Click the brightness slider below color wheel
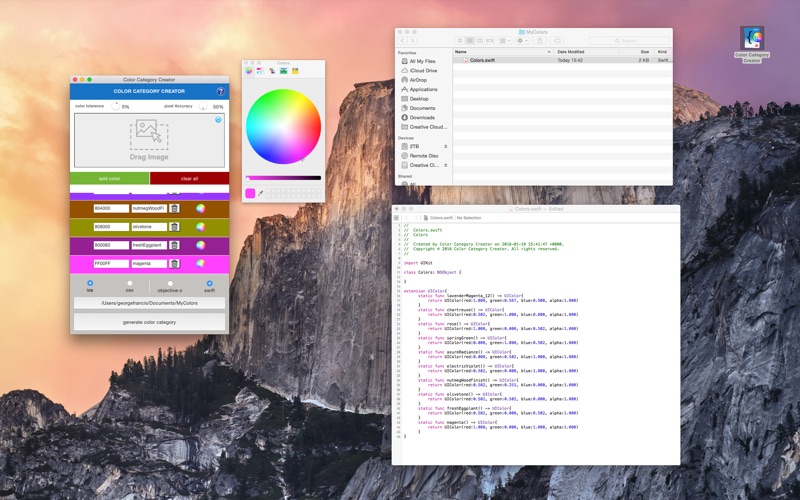The image size is (800, 500). pyautogui.click(x=284, y=178)
